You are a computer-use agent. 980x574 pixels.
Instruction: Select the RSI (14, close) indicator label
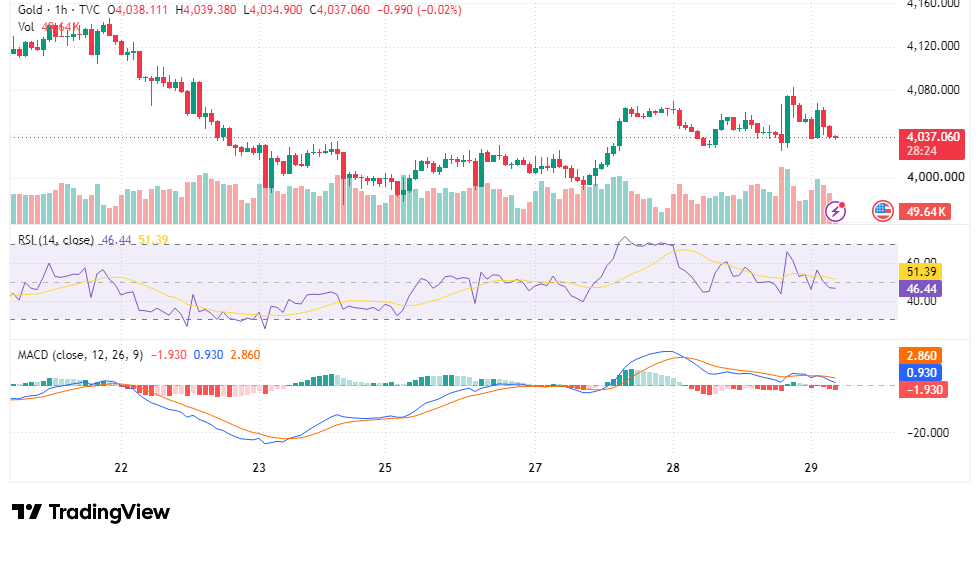(x=56, y=240)
